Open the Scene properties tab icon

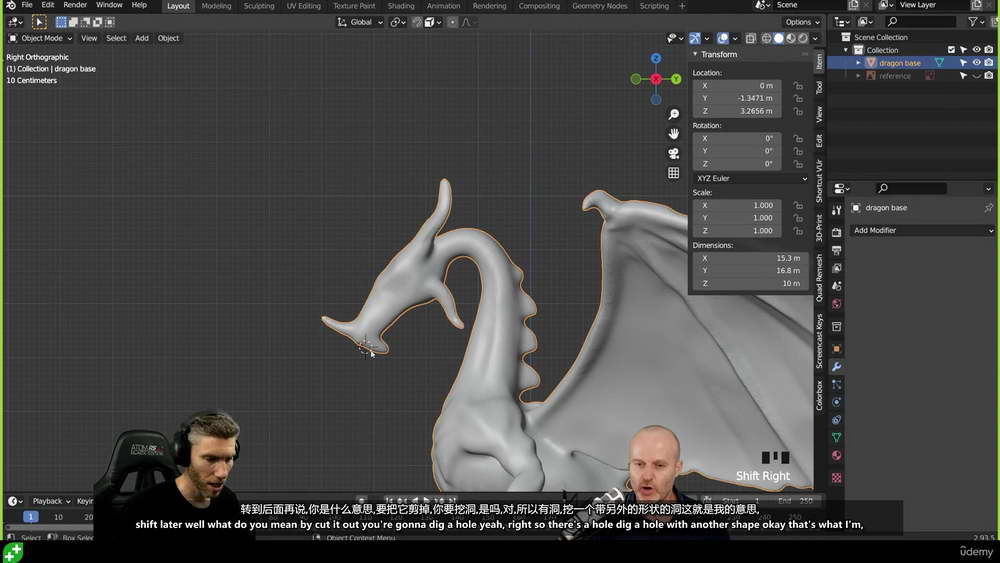pyautogui.click(x=837, y=286)
